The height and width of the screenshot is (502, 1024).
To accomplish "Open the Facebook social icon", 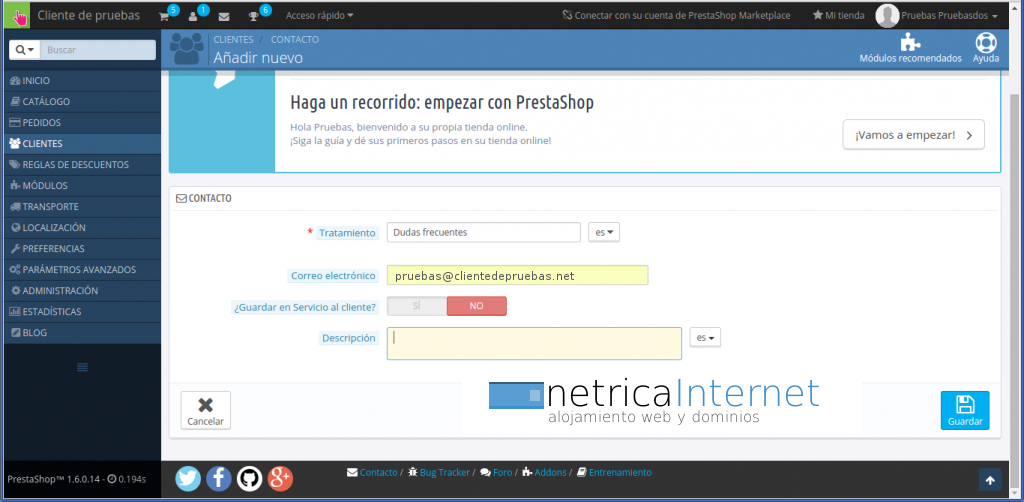I will (219, 478).
